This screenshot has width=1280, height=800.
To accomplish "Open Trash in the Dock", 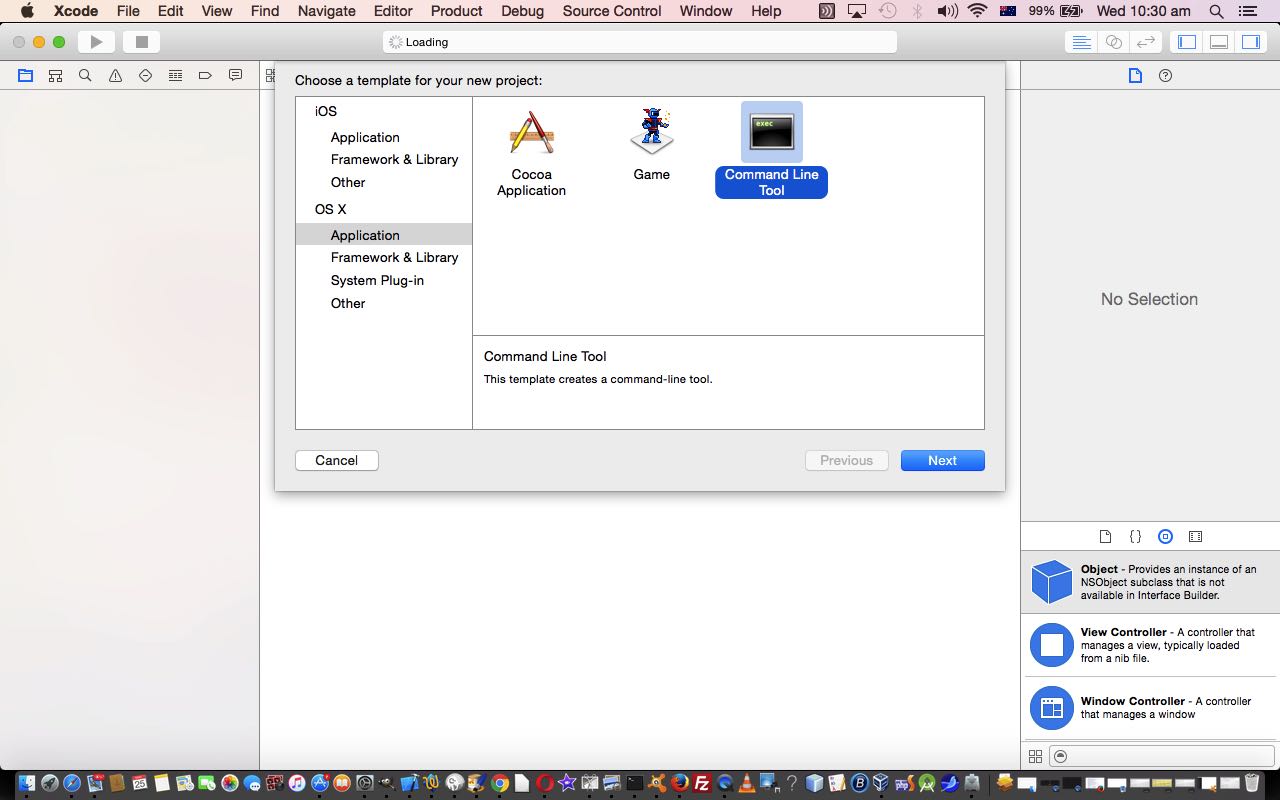I will (1253, 783).
